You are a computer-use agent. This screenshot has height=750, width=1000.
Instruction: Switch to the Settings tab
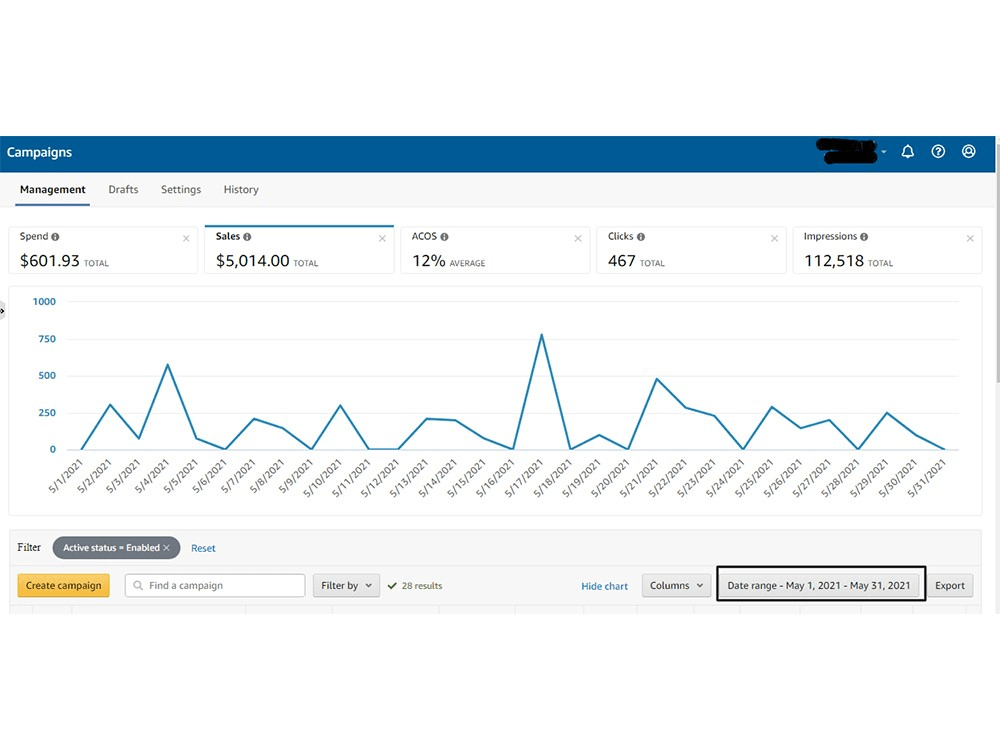pos(181,189)
